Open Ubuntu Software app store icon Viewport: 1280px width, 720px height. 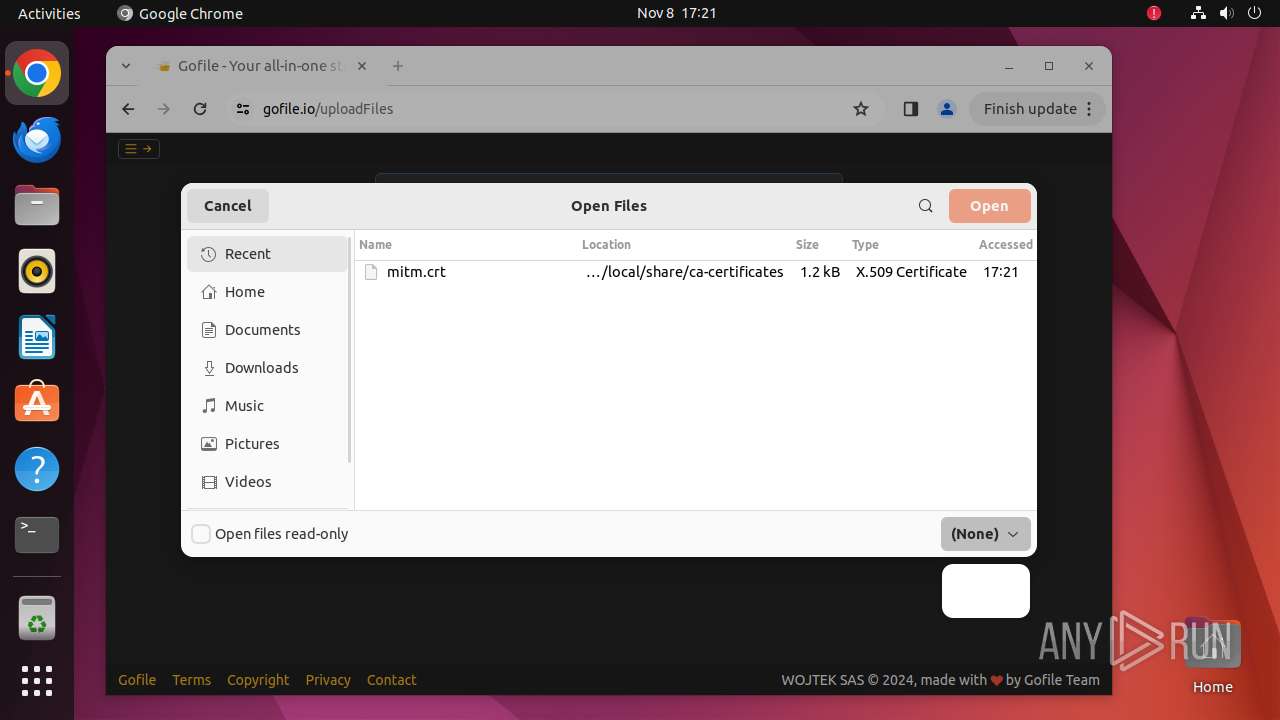click(37, 403)
